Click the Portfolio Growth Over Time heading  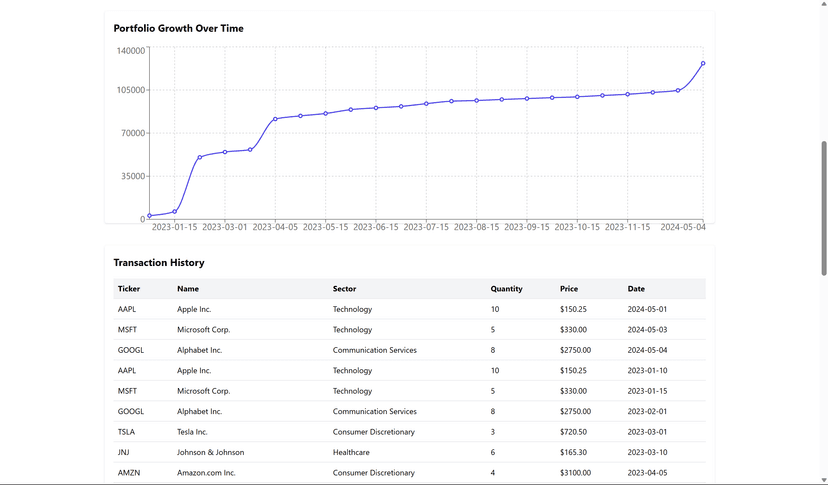pos(178,28)
